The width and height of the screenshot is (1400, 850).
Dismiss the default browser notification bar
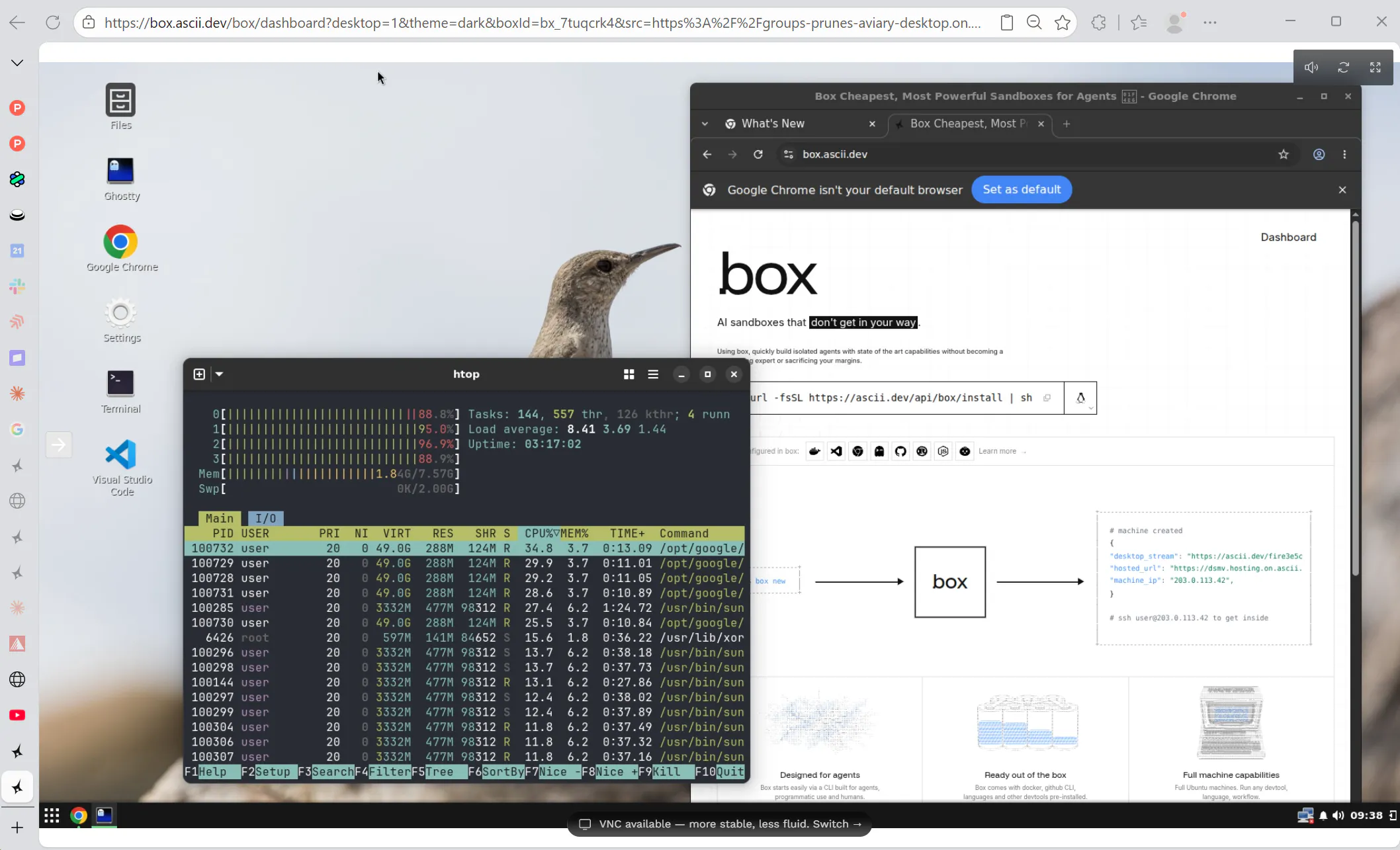(1342, 190)
